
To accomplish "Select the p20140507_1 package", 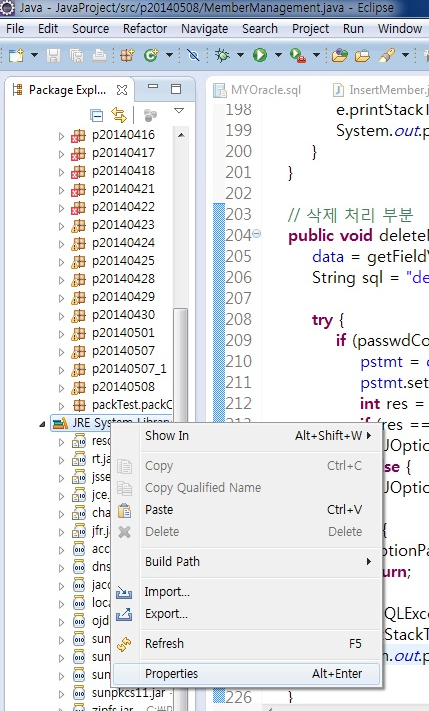I will [129, 369].
